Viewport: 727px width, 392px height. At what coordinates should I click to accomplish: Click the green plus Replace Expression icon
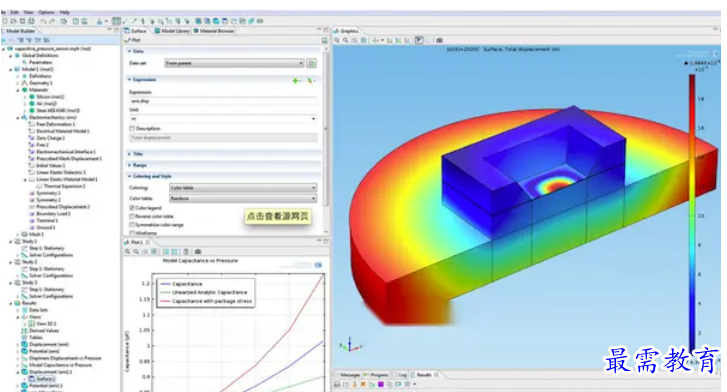tap(296, 81)
